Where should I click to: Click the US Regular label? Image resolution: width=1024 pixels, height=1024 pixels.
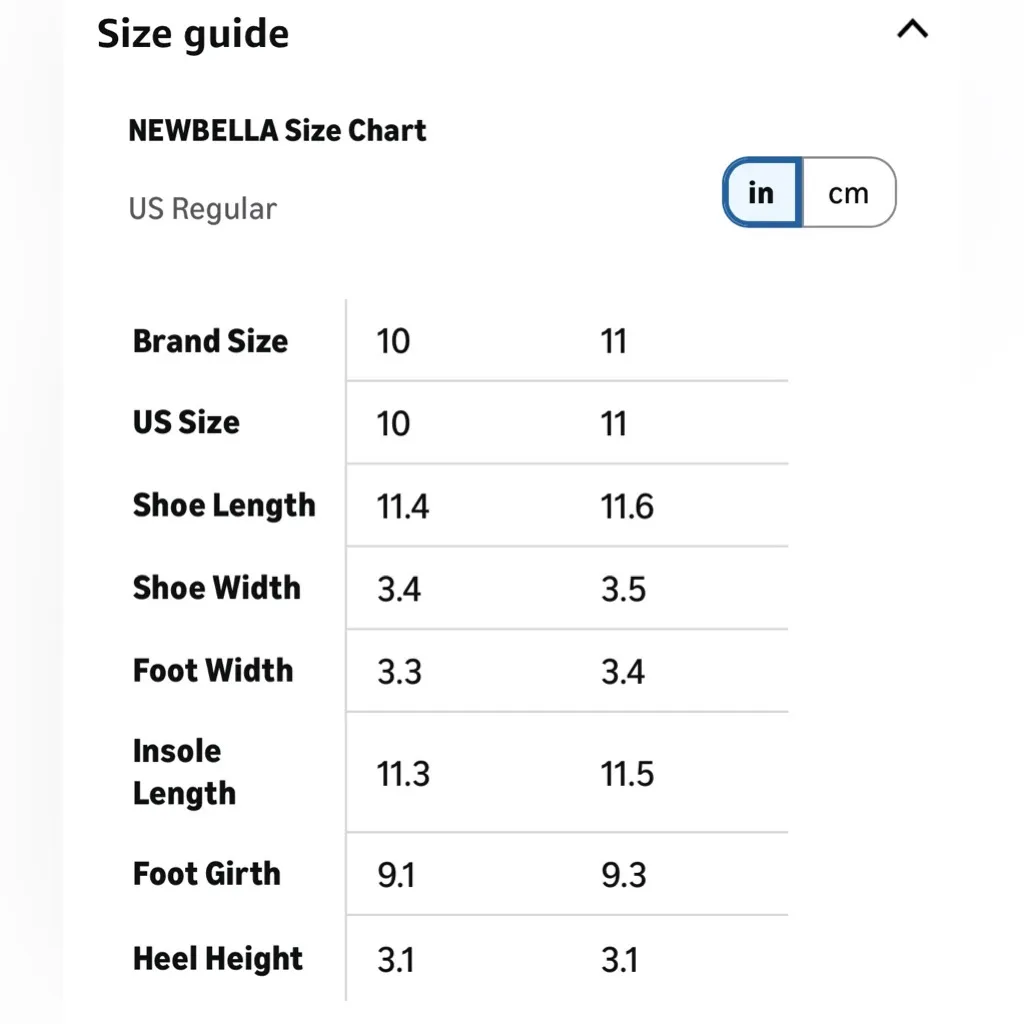click(x=203, y=208)
